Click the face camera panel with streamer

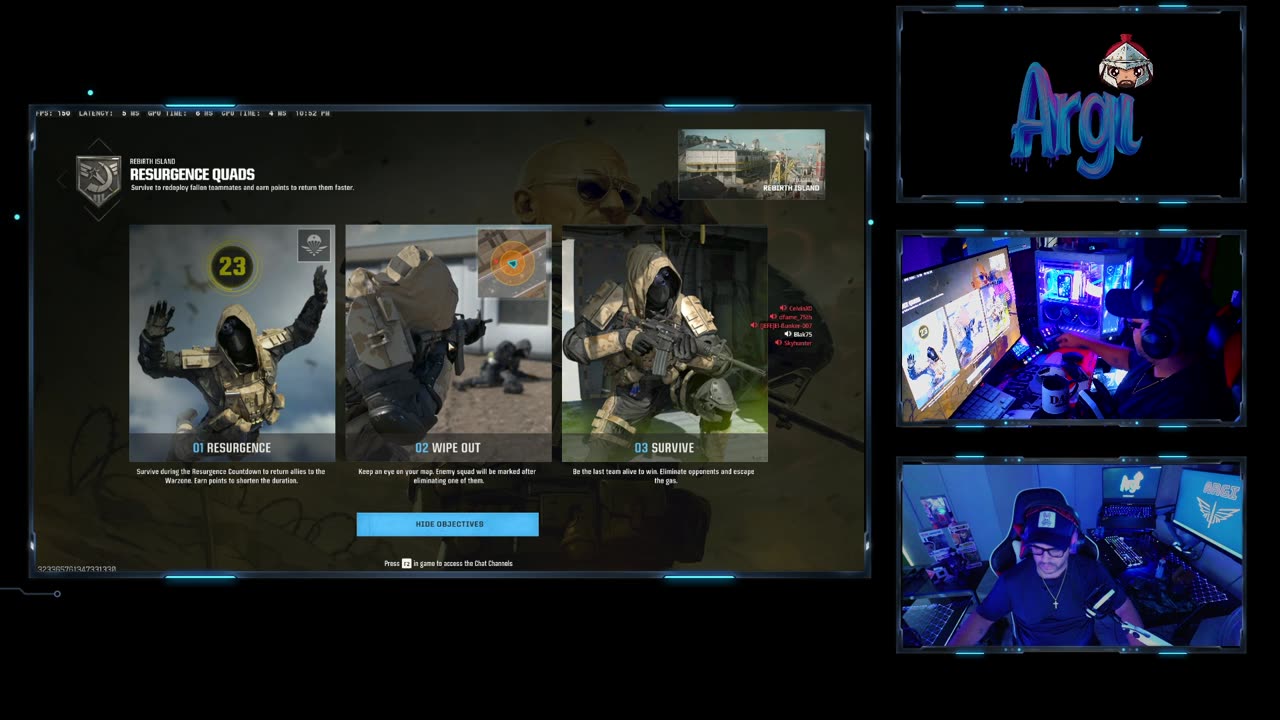click(1071, 555)
